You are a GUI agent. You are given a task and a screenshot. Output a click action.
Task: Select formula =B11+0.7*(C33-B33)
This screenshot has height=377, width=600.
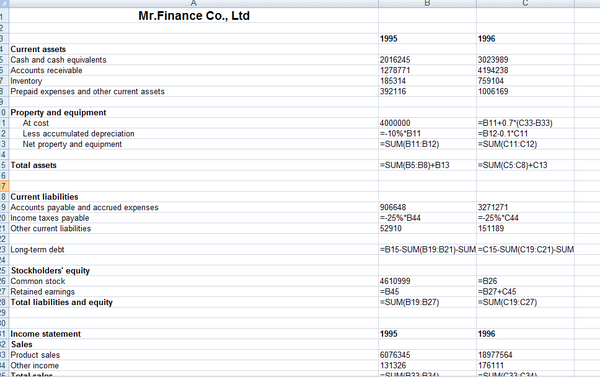[x=515, y=123]
